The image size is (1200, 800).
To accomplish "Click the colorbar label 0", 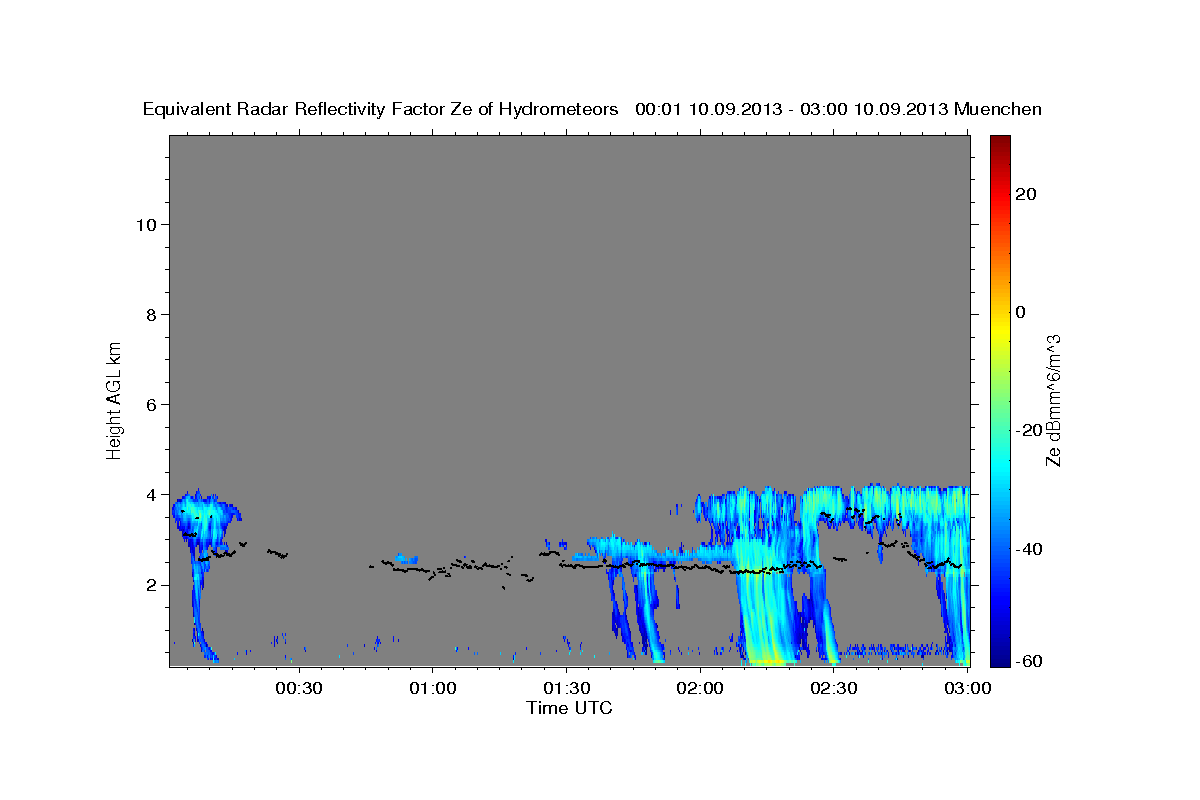I will tap(1021, 312).
